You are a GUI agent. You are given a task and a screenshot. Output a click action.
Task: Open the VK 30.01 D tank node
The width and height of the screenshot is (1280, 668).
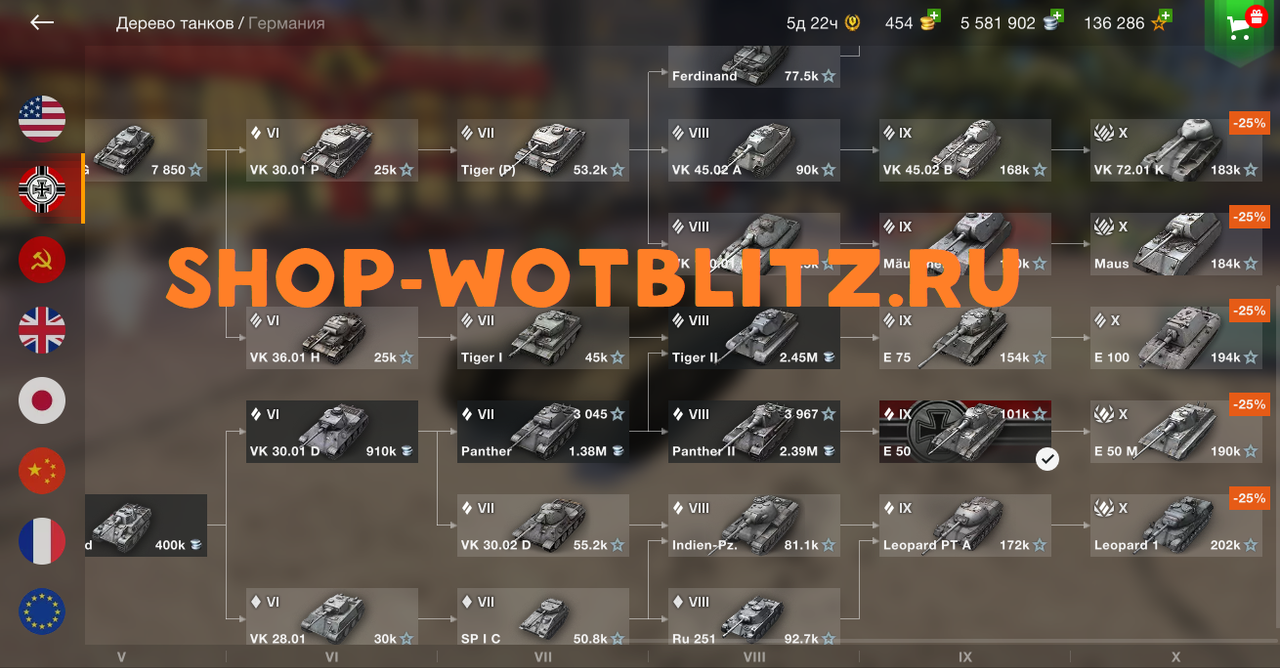click(332, 432)
